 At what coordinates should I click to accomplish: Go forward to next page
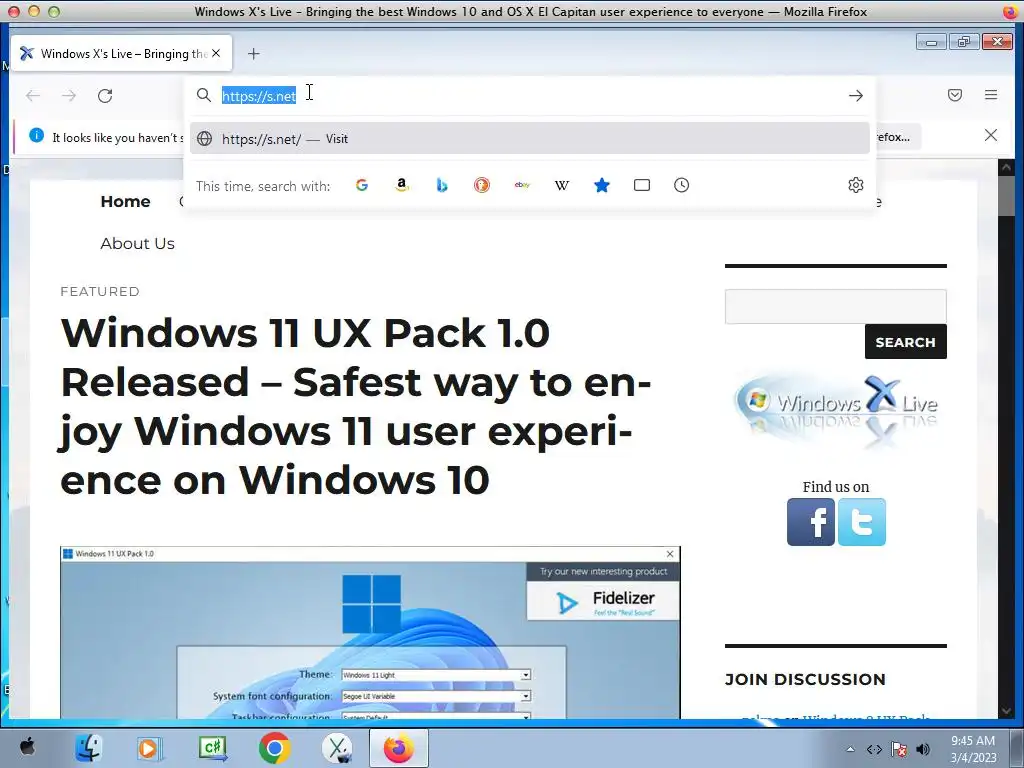[69, 96]
